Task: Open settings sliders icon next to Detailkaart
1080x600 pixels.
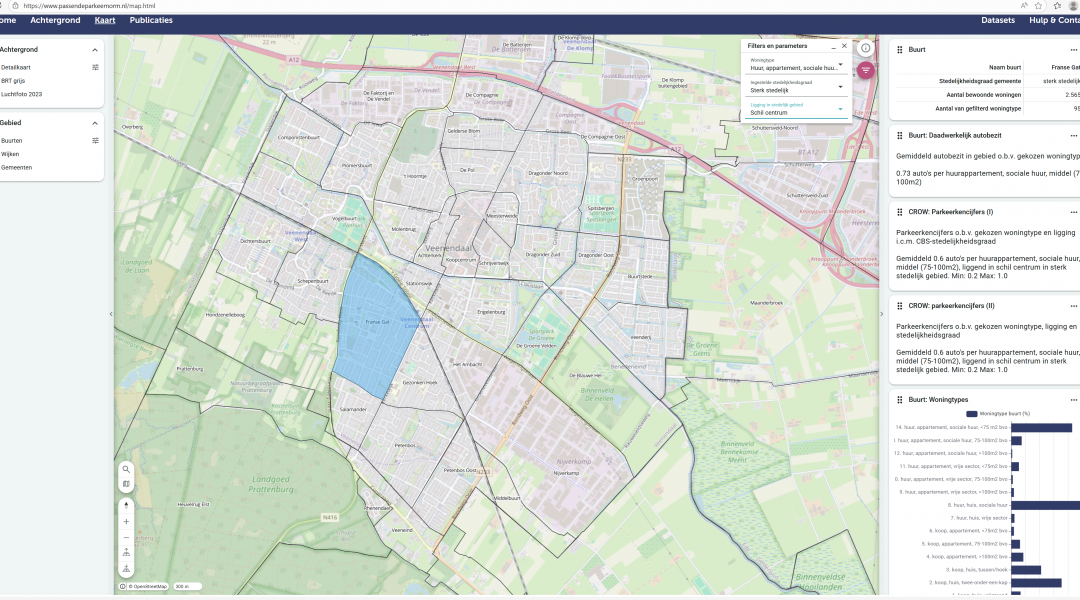Action: pos(96,67)
